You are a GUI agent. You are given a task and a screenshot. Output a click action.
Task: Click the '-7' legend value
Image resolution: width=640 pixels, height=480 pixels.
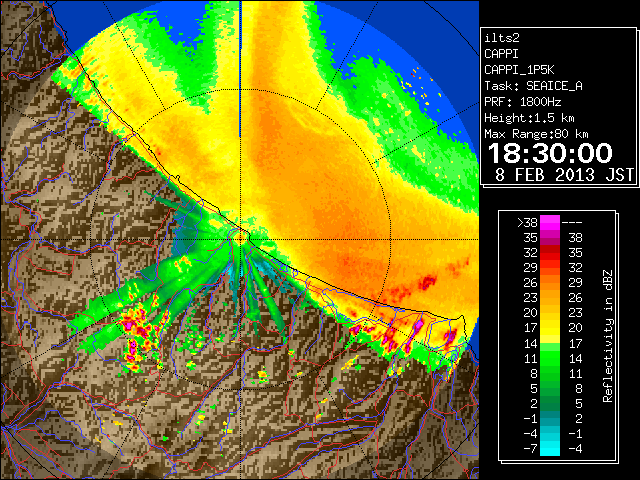click(x=530, y=449)
